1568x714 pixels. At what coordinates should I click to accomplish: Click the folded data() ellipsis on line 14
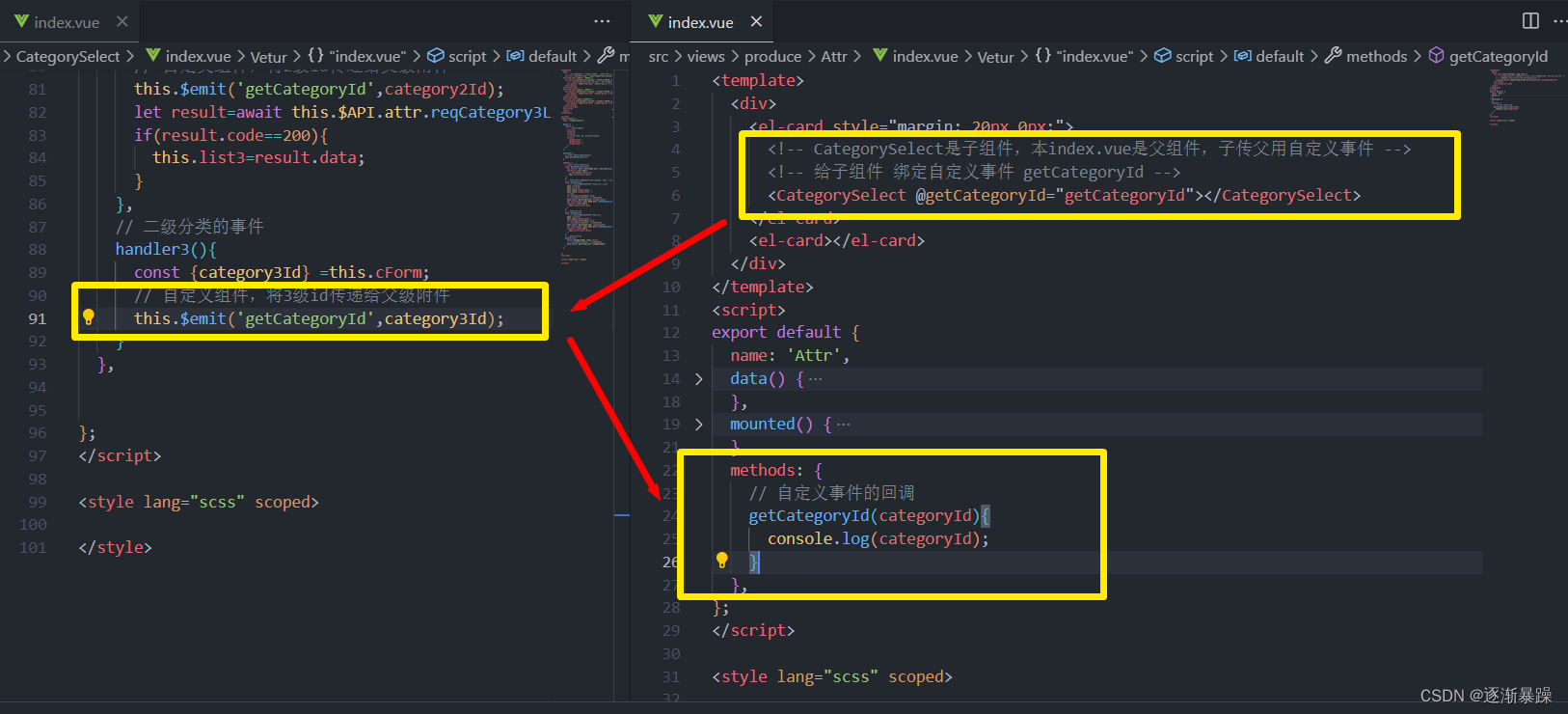[816, 378]
